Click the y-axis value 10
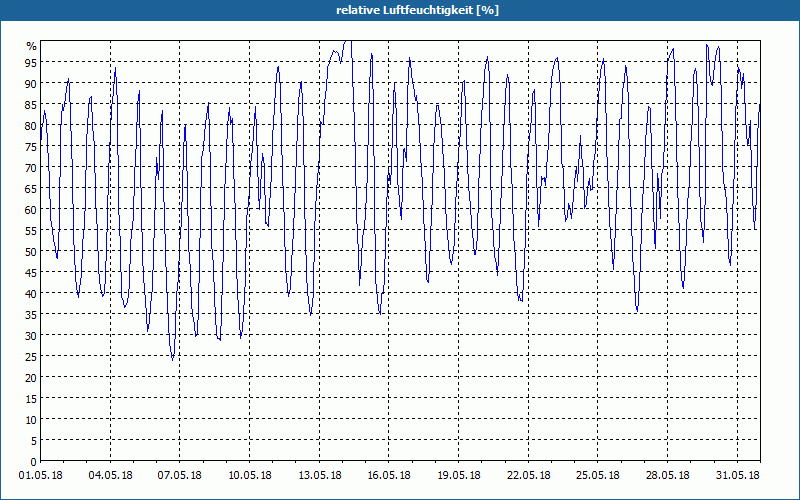Screen dimensions: 800x500 pos(31,419)
